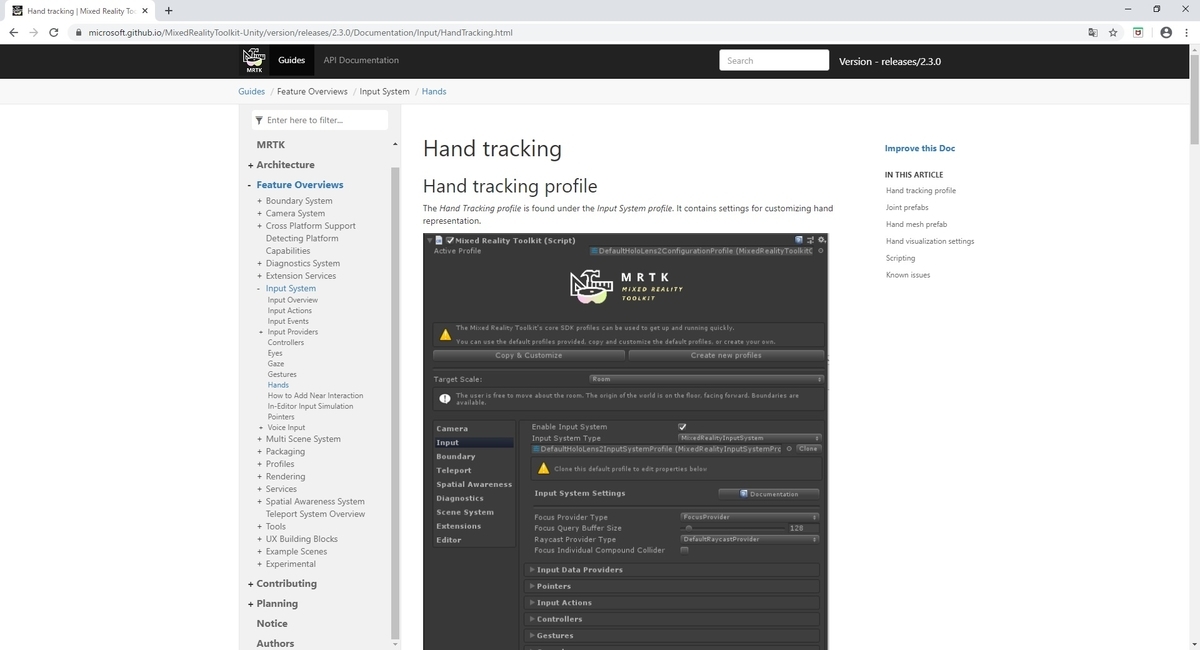Open Teleport System Overview page
Image resolution: width=1200 pixels, height=650 pixels.
click(315, 514)
